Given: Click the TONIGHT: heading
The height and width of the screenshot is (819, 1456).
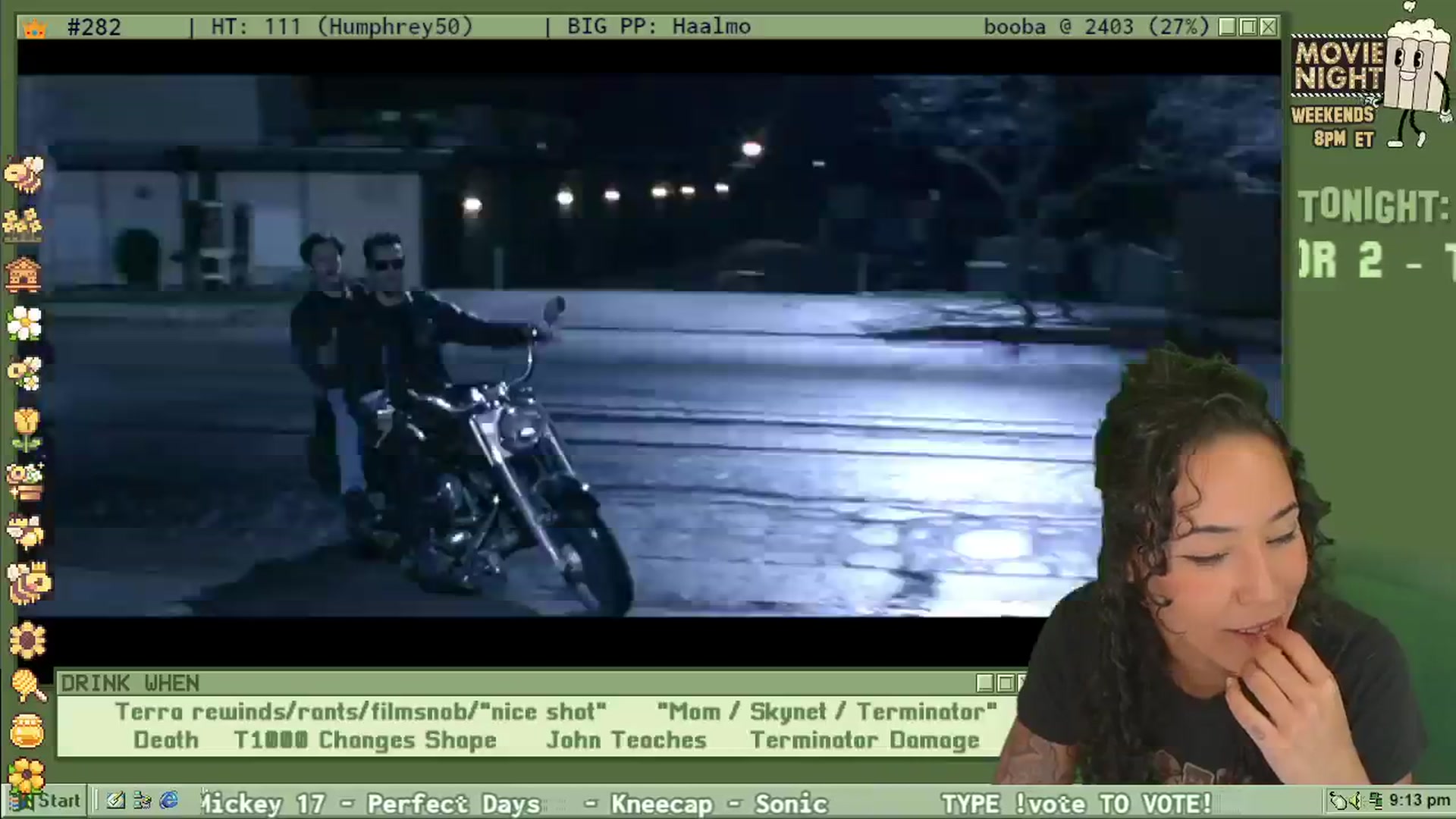Looking at the screenshot, I should coord(1373,207).
